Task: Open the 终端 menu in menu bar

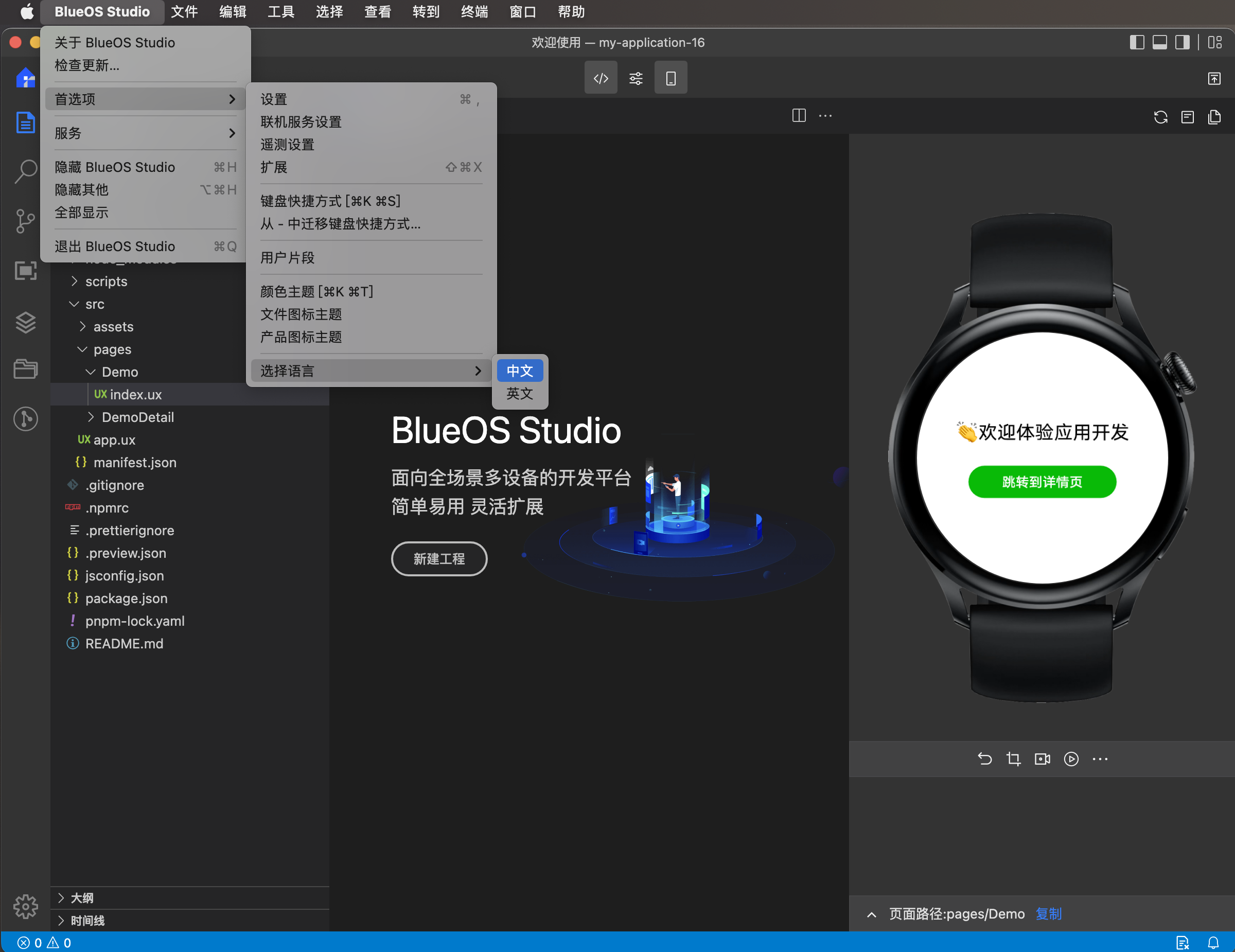Action: pos(474,12)
